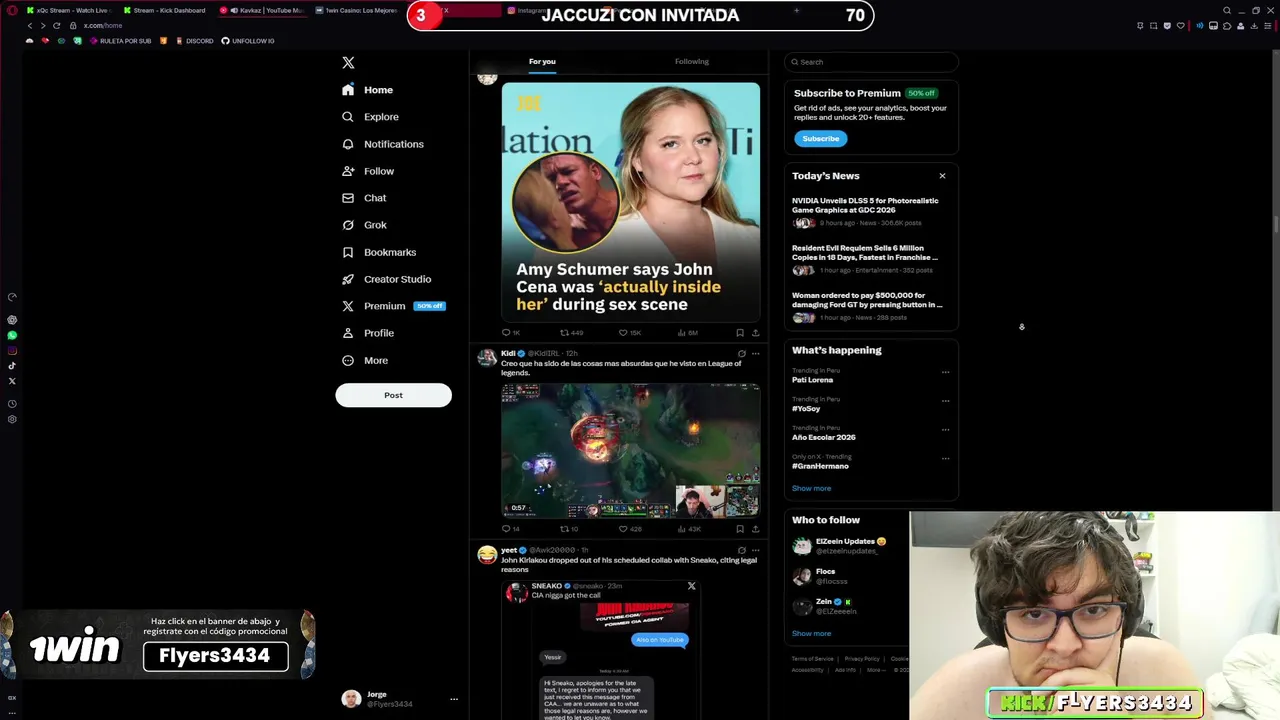Open options for #YoSoy trend
This screenshot has width=1280, height=720.
945,401
